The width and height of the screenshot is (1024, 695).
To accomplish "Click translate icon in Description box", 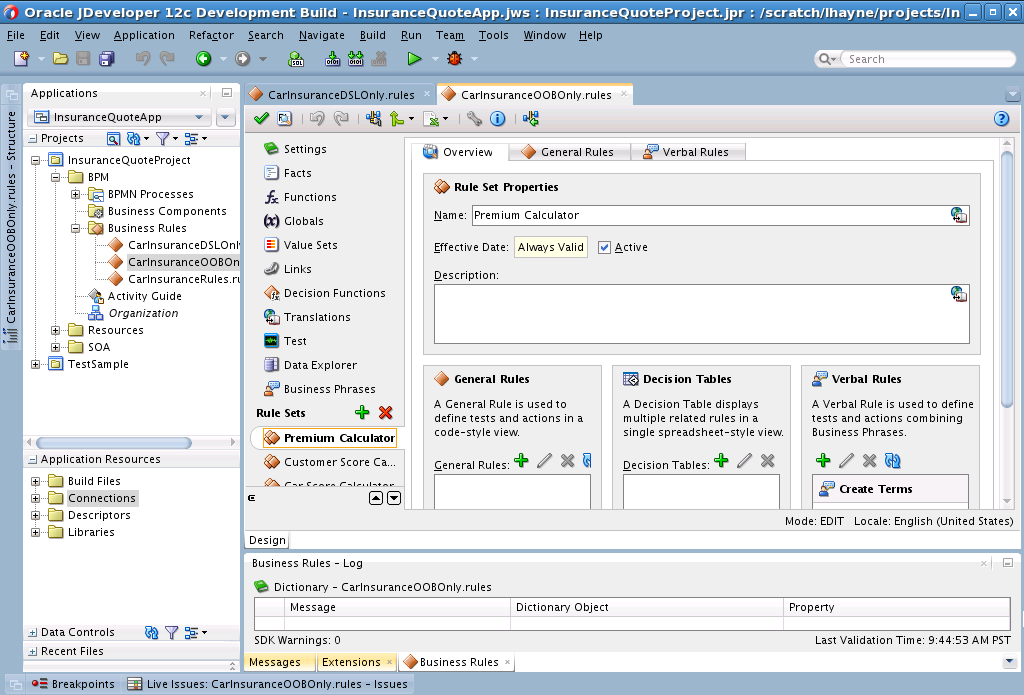I will click(959, 294).
